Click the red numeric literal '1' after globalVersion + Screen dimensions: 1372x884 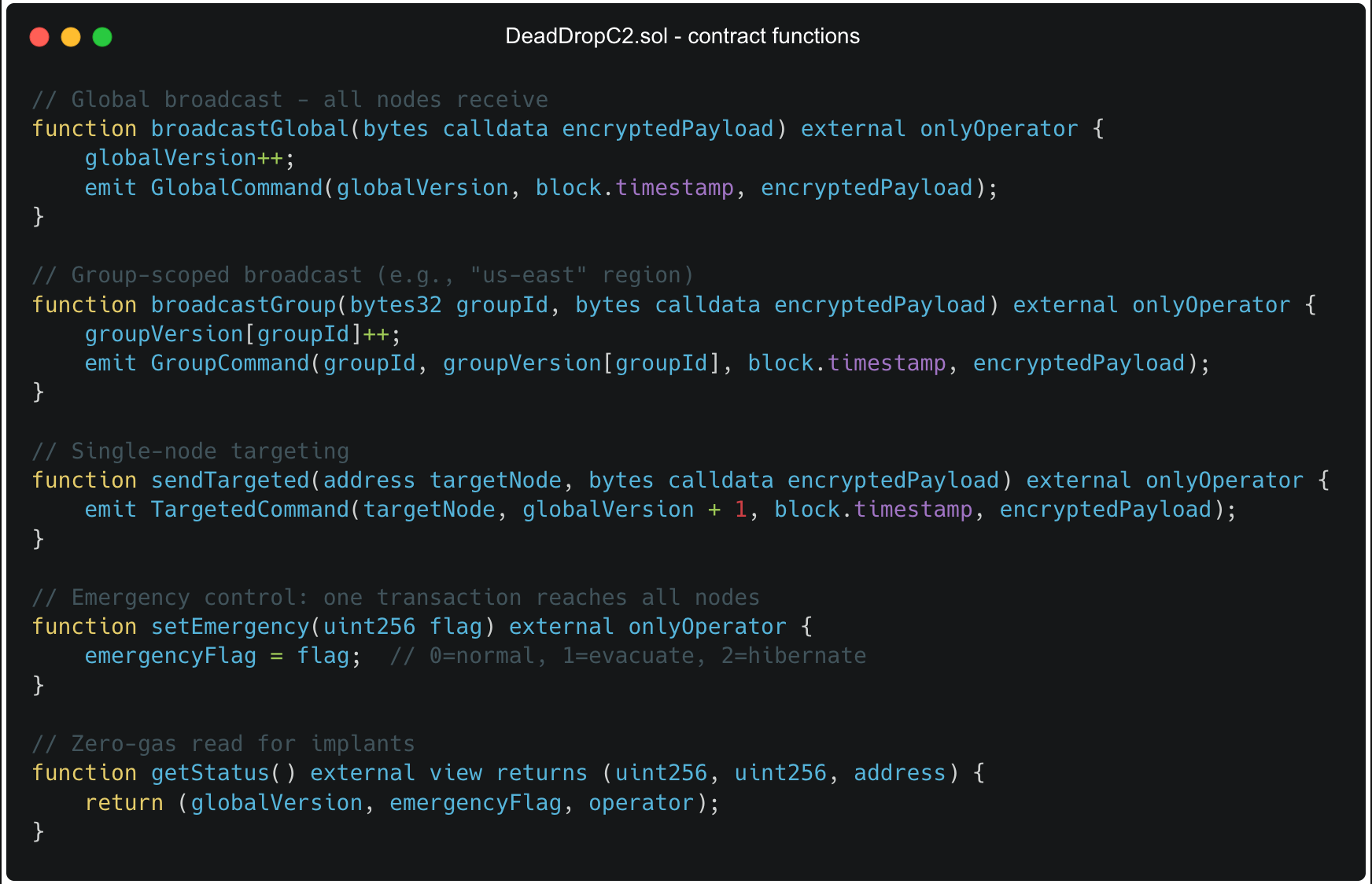(x=741, y=510)
